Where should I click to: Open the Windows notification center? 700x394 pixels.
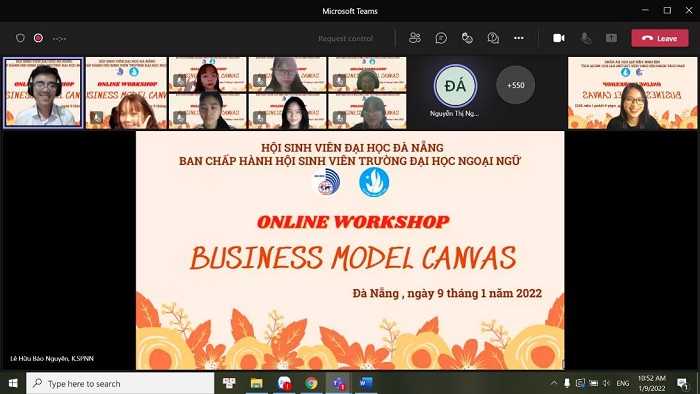pos(683,383)
